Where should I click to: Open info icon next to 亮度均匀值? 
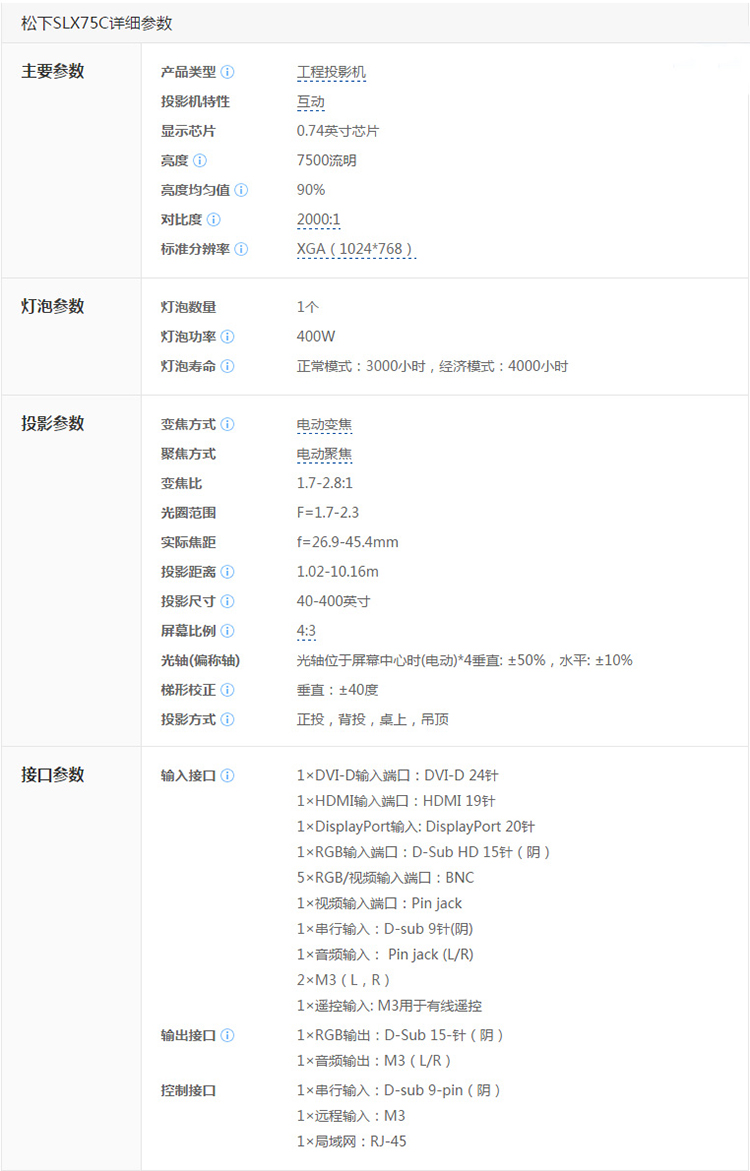(x=241, y=190)
